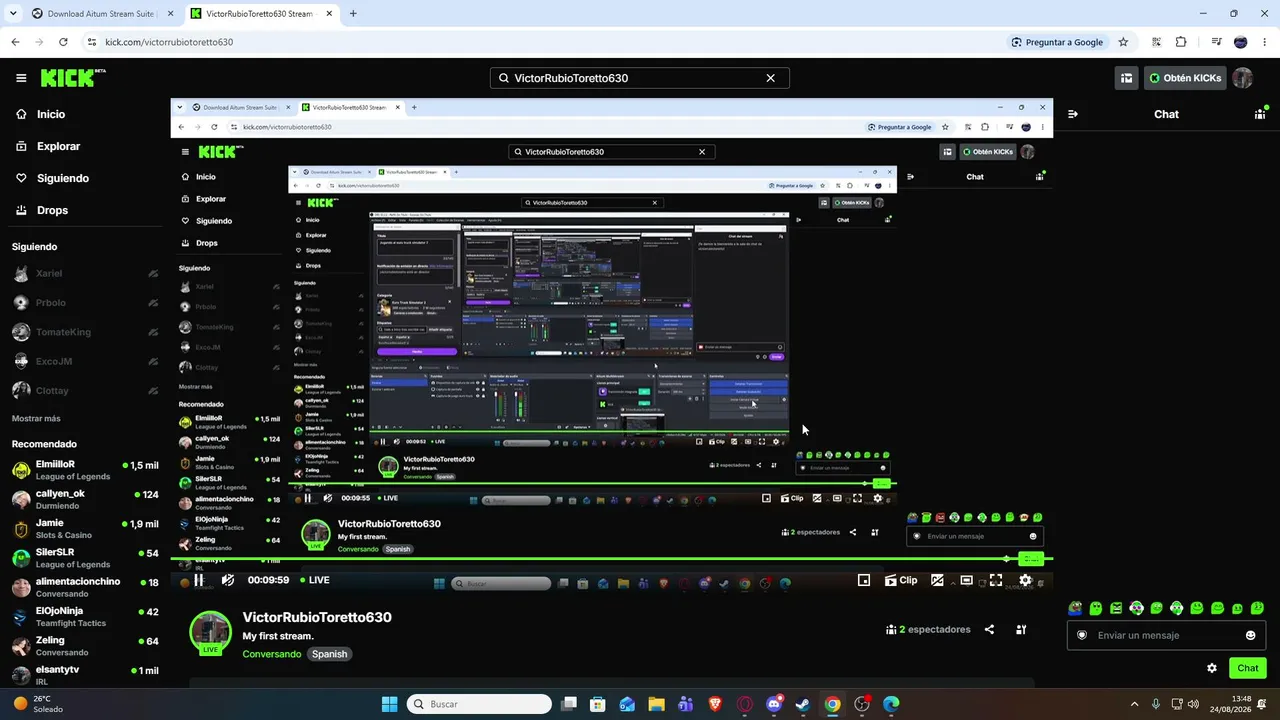
Task: Bookmark this page with the star
Action: 1123,42
